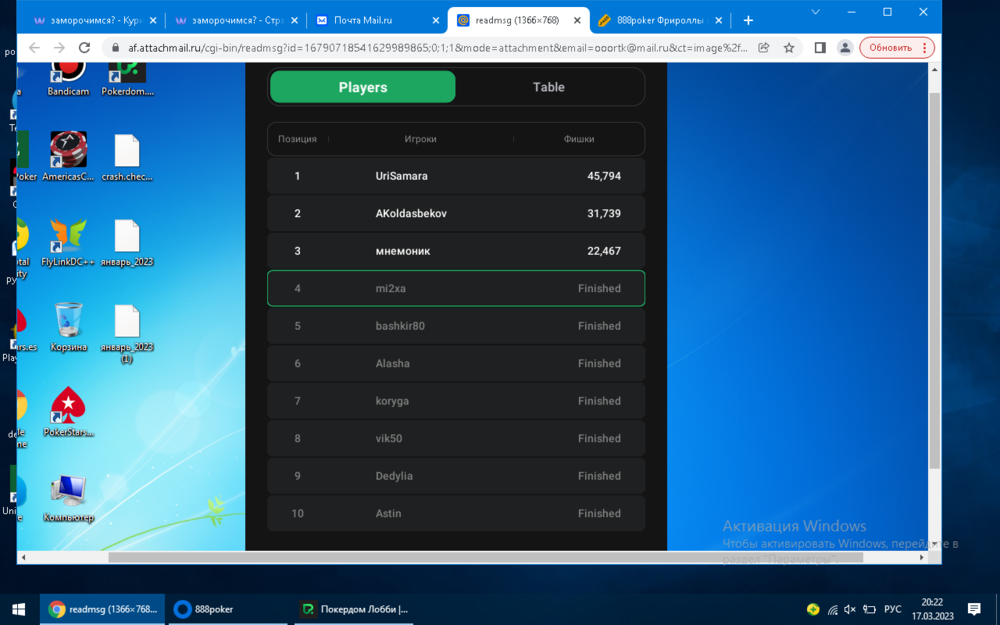The image size is (1000, 625).
Task: Switch the РУС input language indicator
Action: click(892, 609)
